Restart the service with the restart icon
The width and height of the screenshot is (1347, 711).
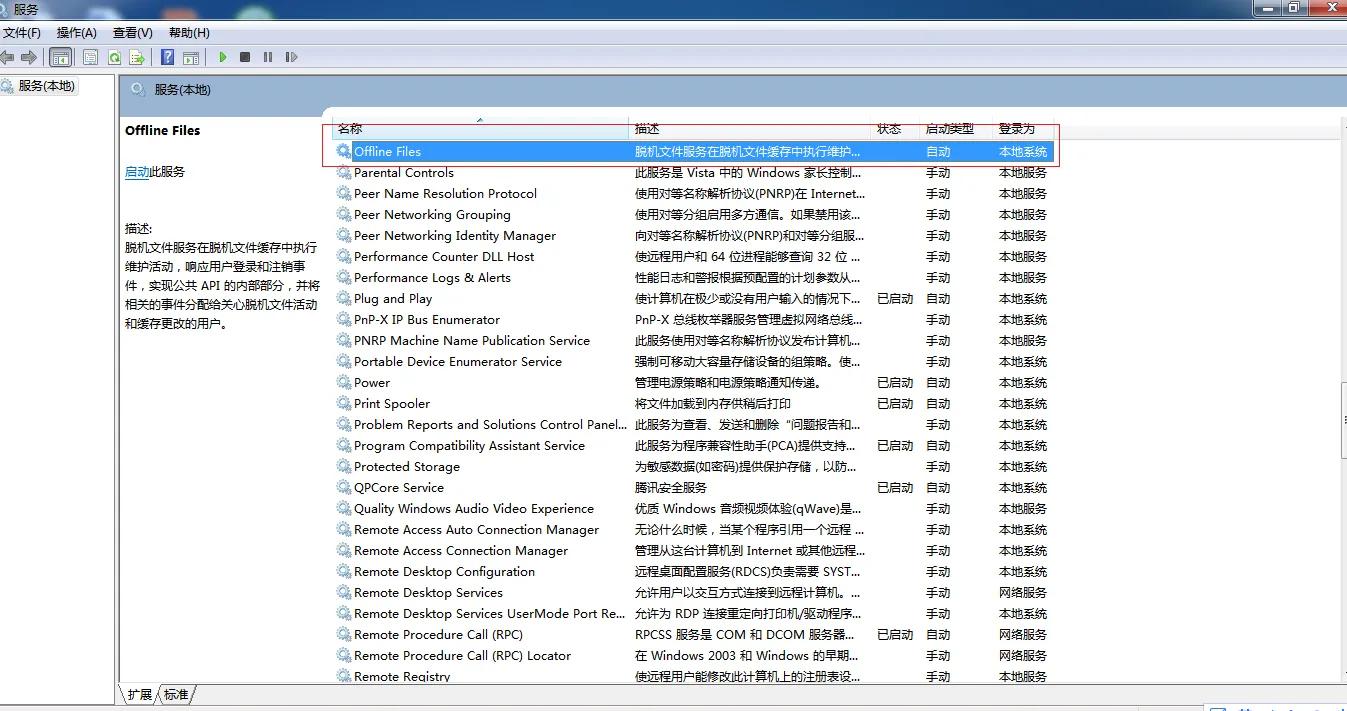[290, 57]
